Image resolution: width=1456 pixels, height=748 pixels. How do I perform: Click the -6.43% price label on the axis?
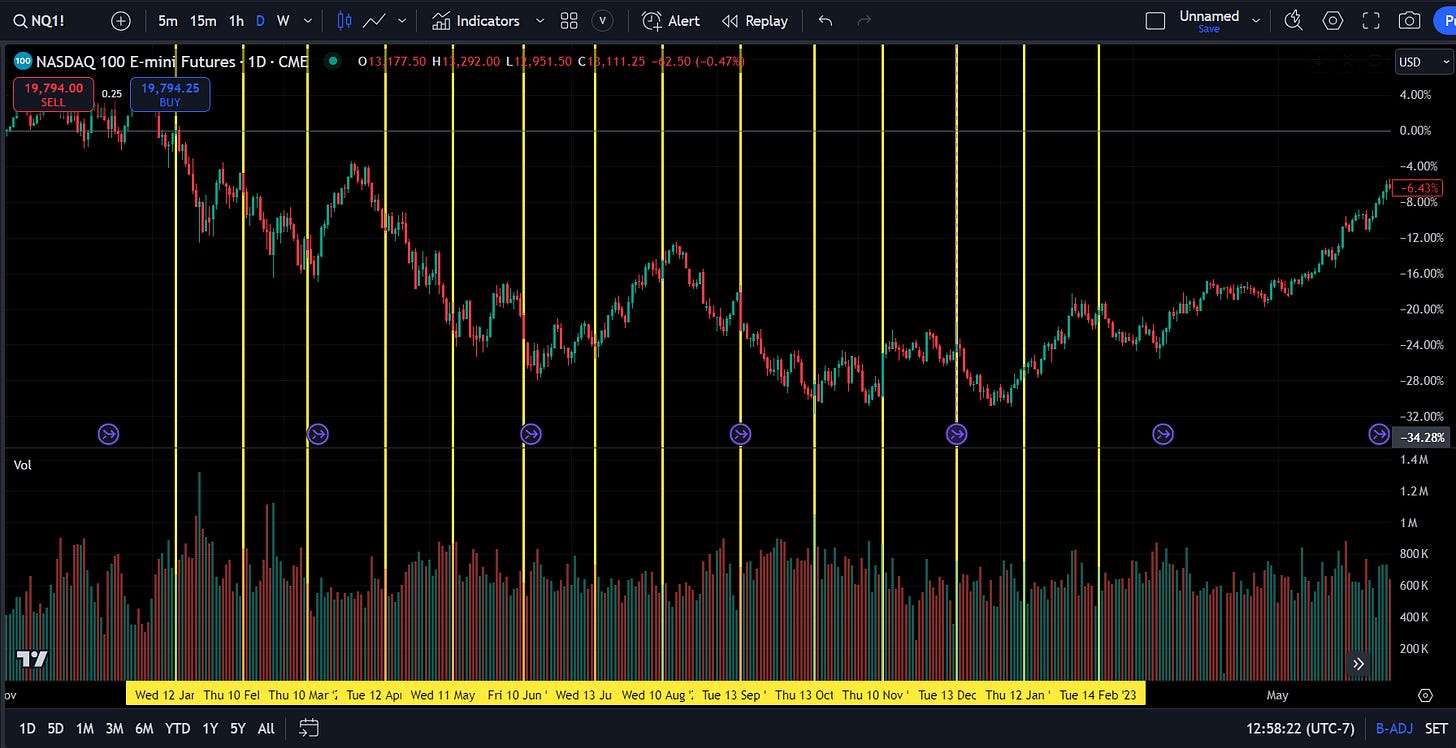(1420, 188)
